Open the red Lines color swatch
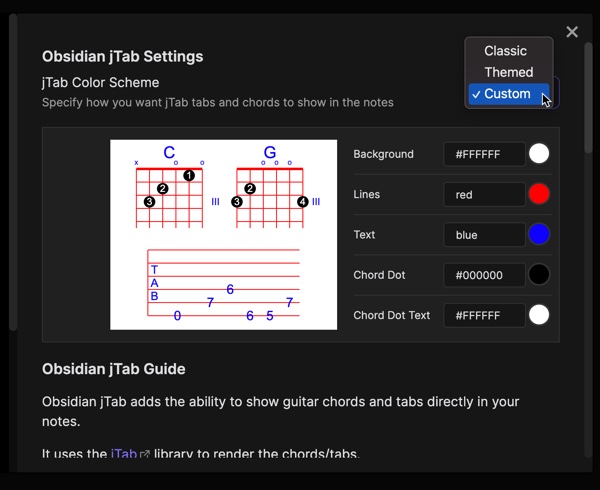This screenshot has width=600, height=490. click(x=539, y=194)
